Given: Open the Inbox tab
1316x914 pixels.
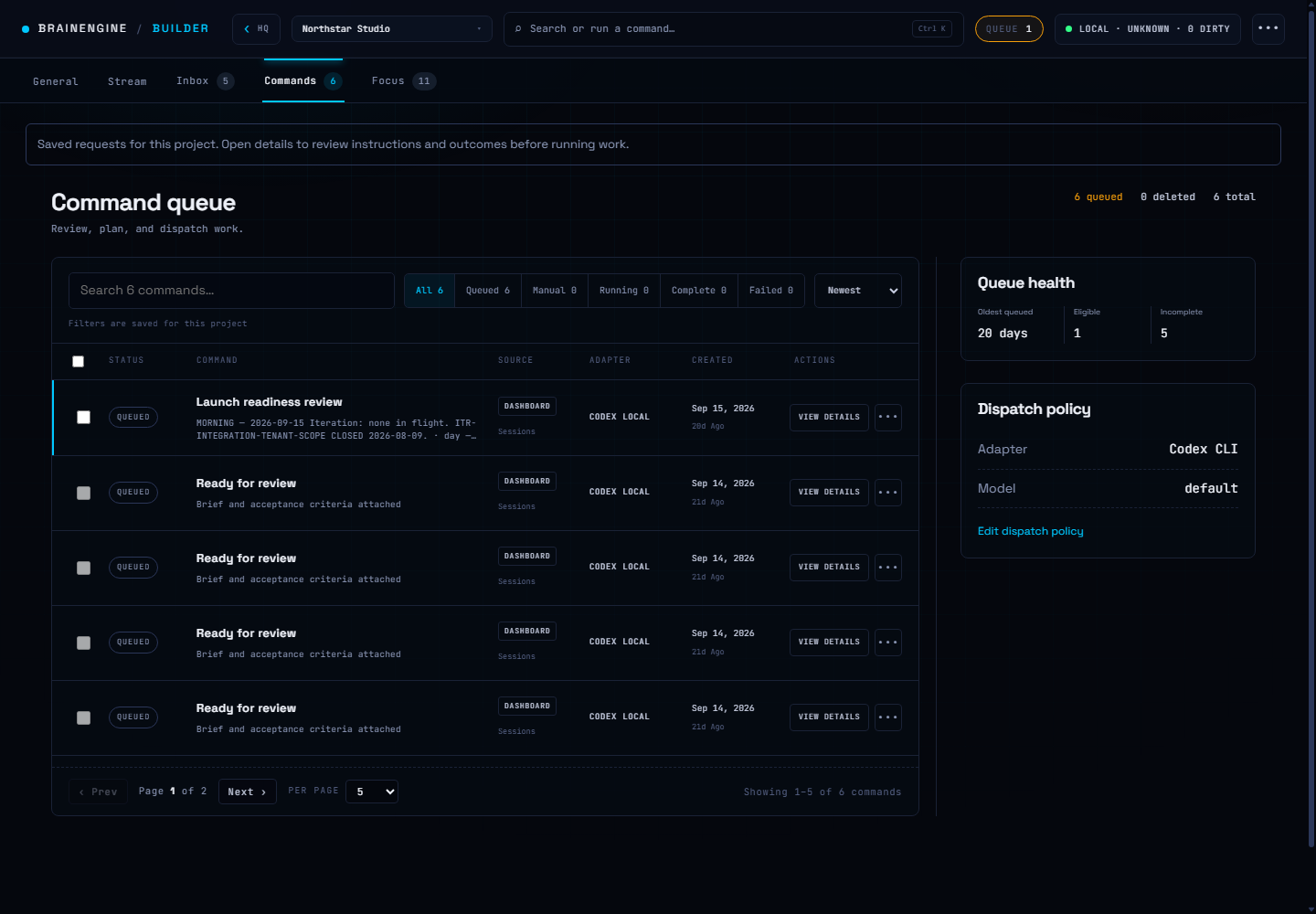Looking at the screenshot, I should click(x=205, y=81).
